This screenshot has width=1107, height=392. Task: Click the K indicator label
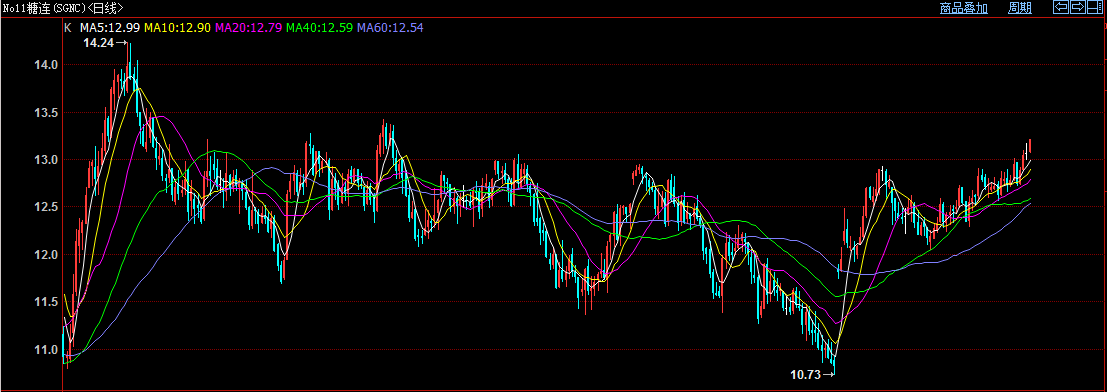(x=68, y=28)
